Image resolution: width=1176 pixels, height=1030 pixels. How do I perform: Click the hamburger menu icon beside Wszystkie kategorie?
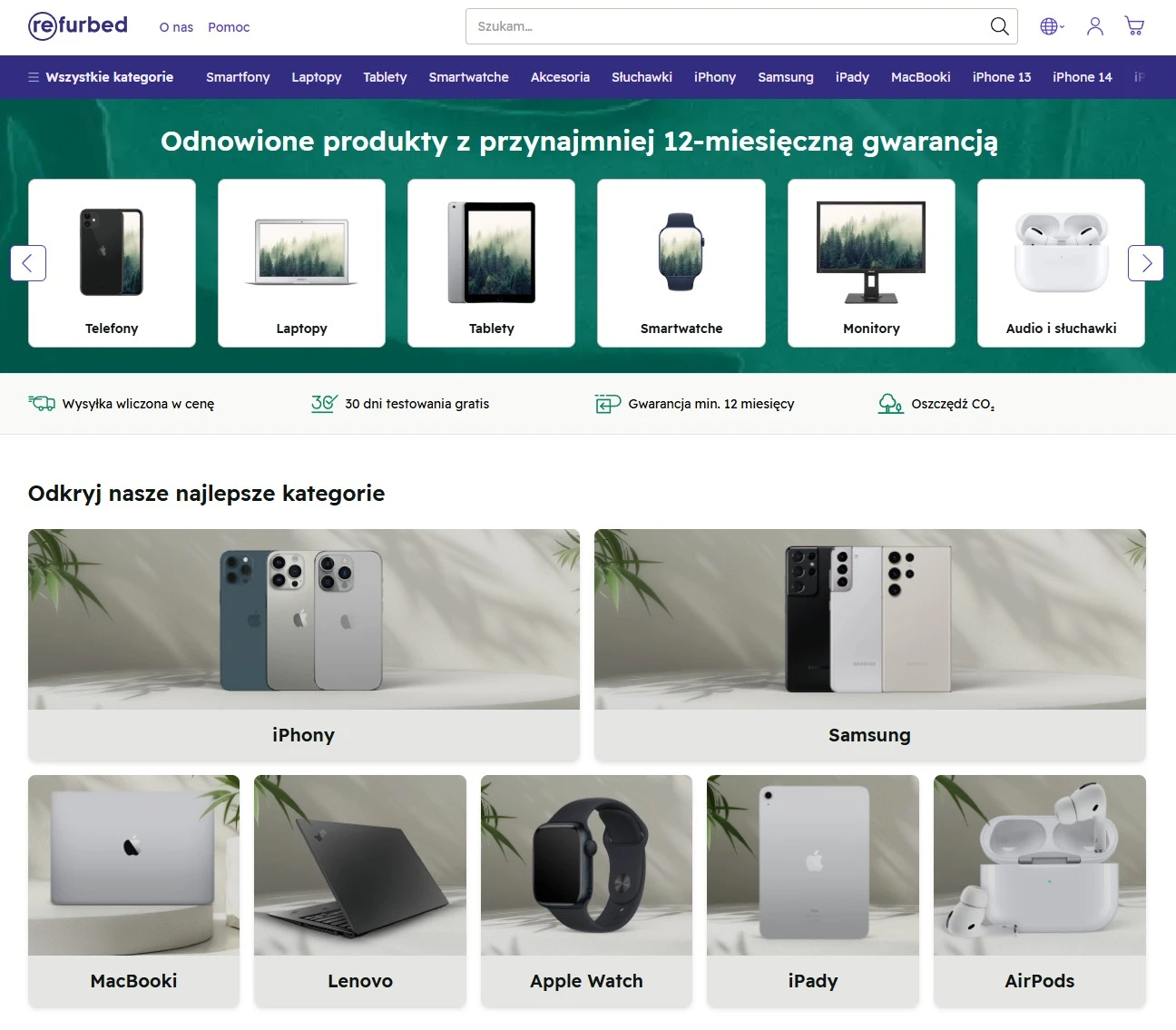coord(34,77)
